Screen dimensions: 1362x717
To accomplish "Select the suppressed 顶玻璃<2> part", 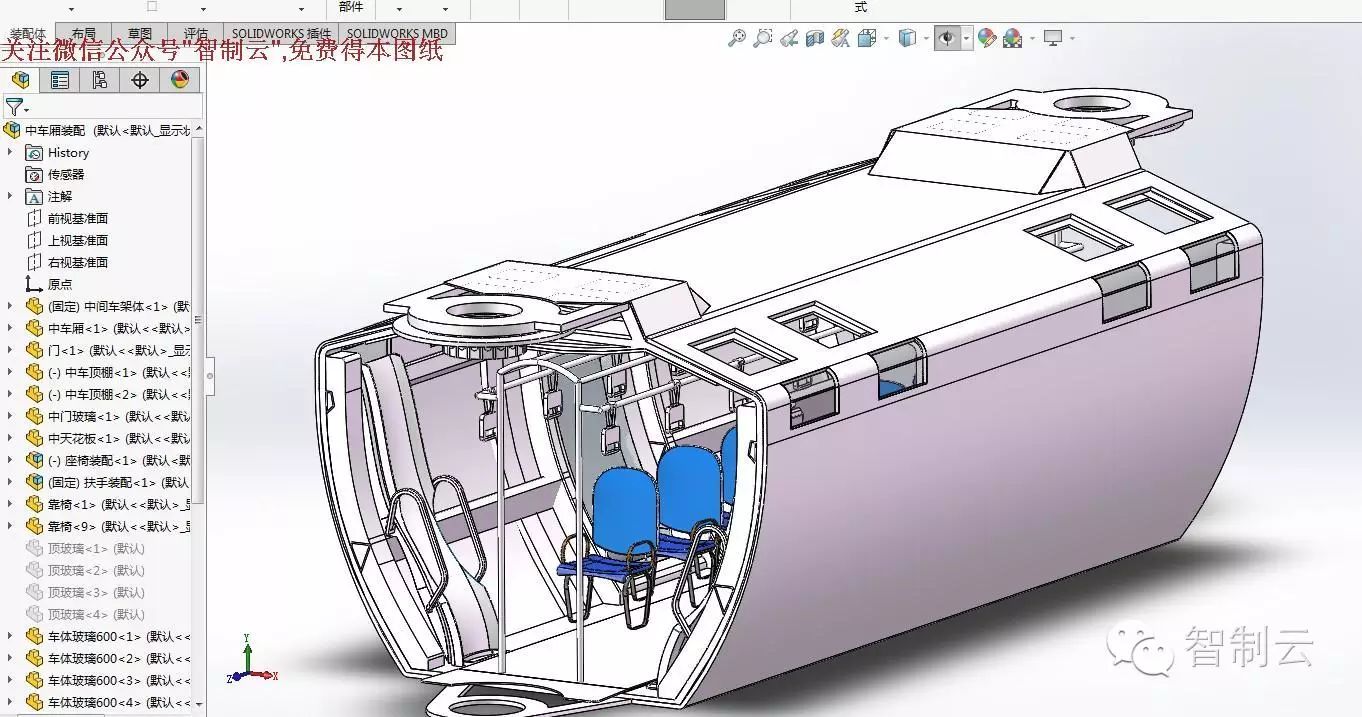I will (85, 571).
